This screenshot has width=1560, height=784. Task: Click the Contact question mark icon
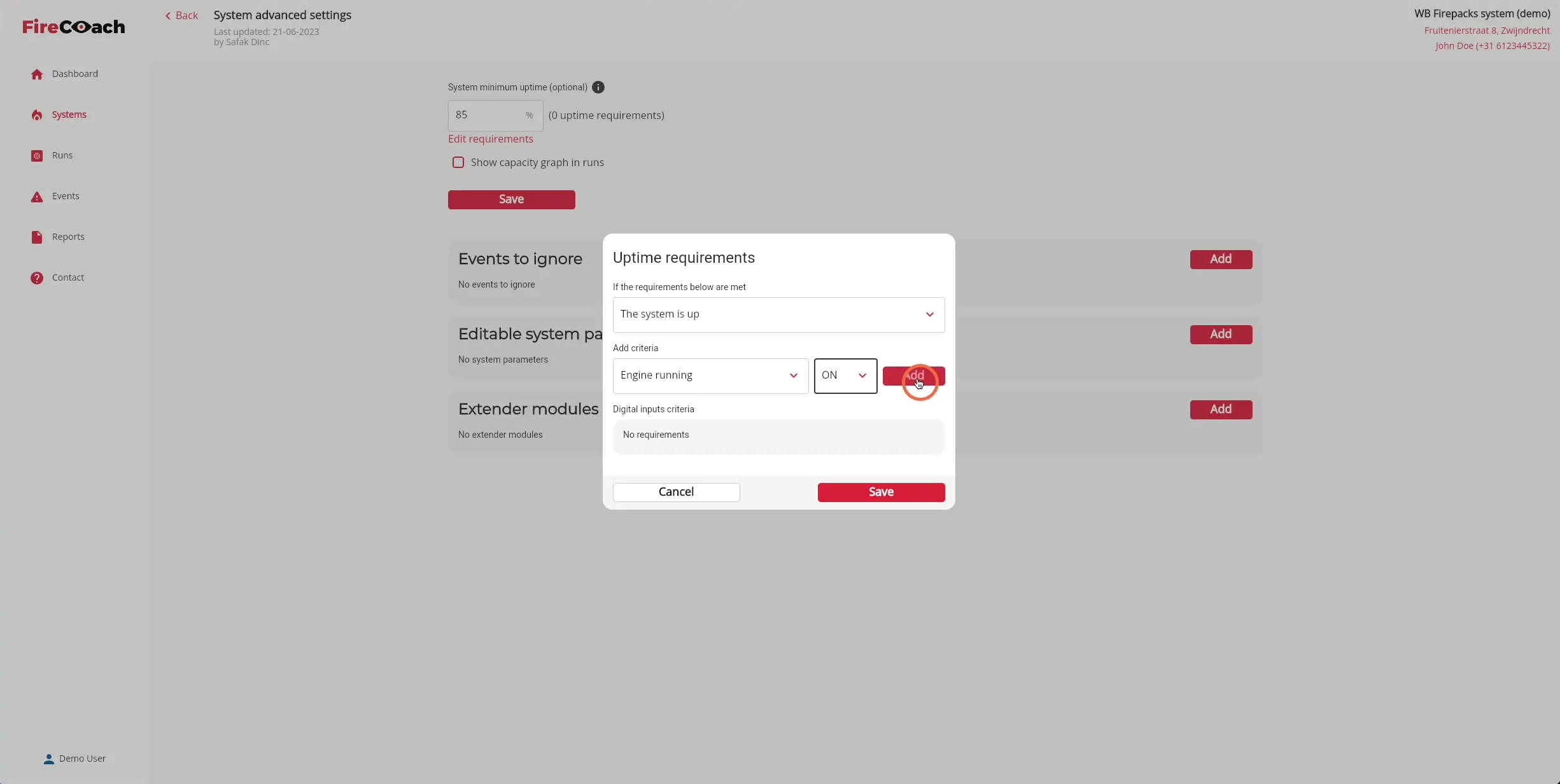coord(37,278)
